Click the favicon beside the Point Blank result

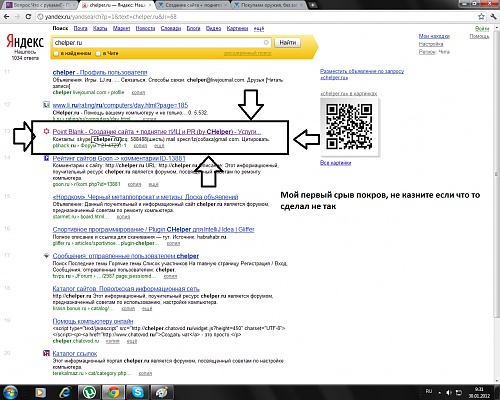46,131
